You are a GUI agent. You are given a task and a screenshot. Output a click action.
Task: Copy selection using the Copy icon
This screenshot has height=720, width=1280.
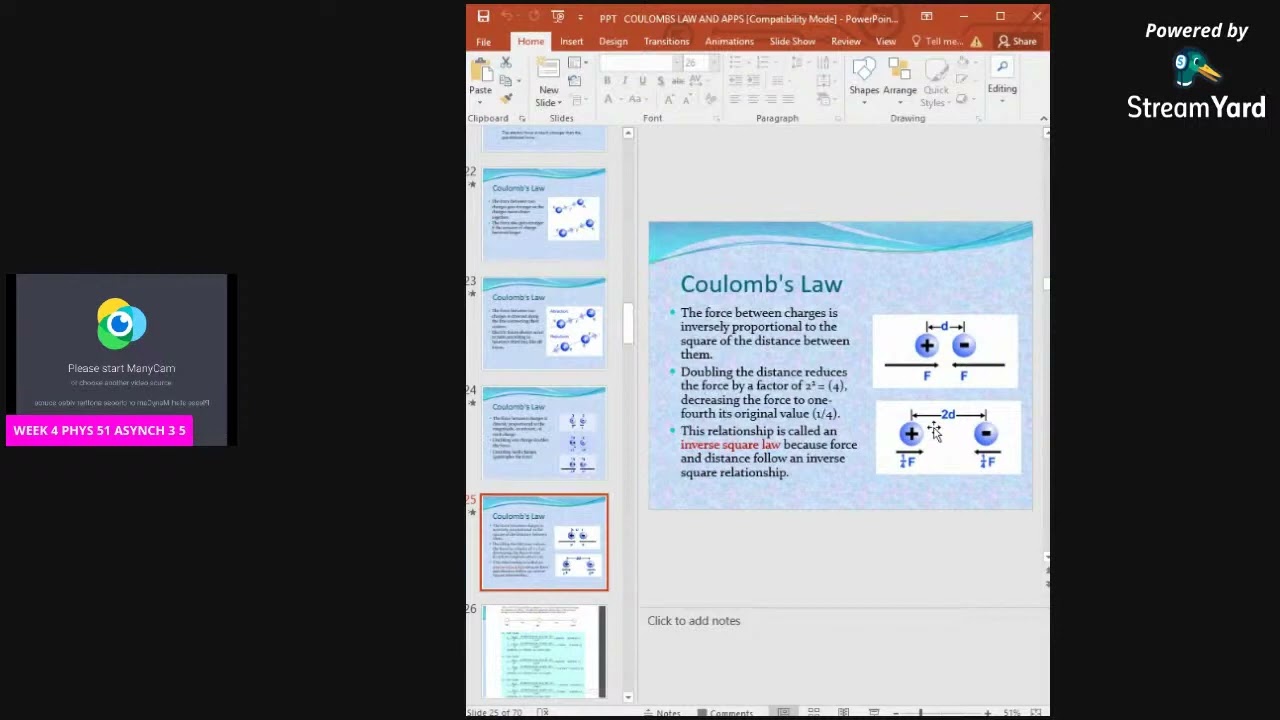tap(506, 80)
